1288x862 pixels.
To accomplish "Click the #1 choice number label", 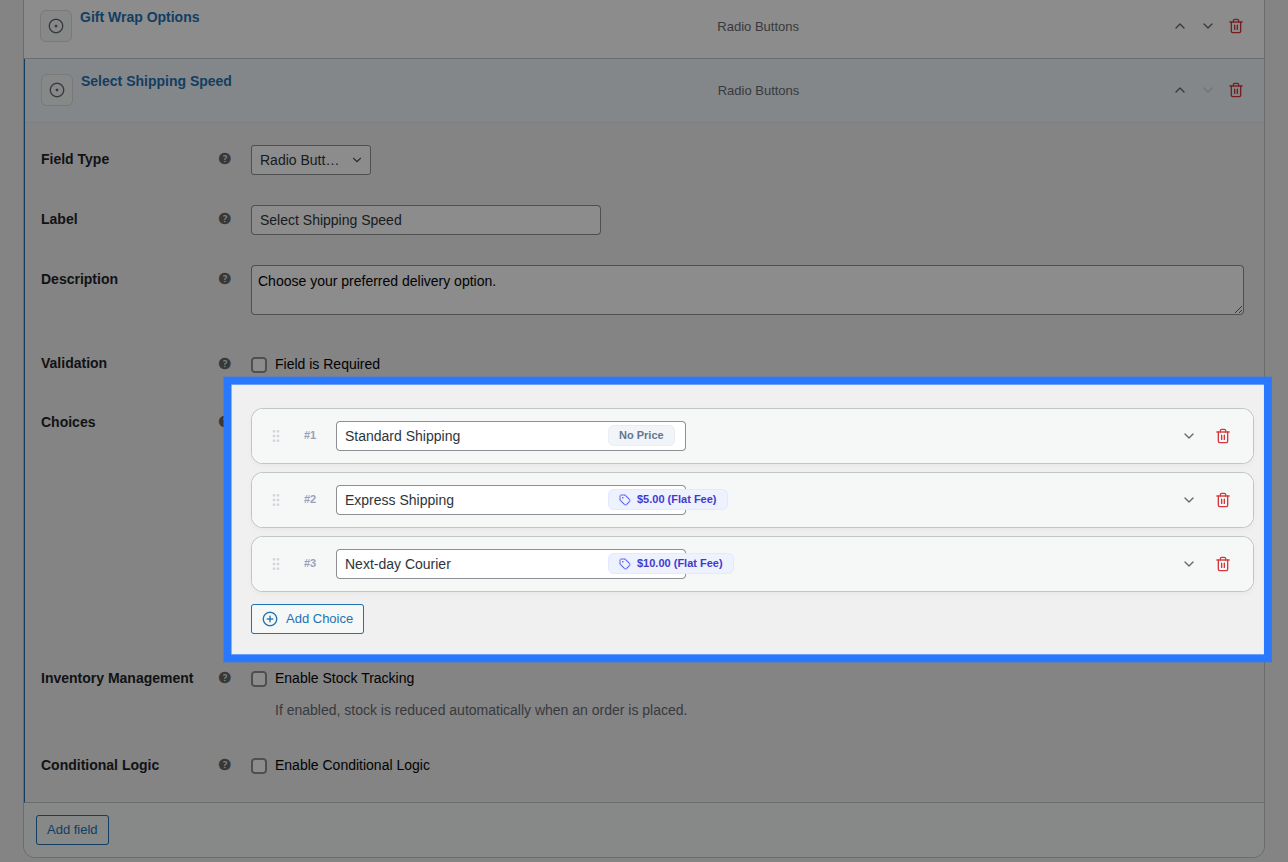I will [310, 435].
